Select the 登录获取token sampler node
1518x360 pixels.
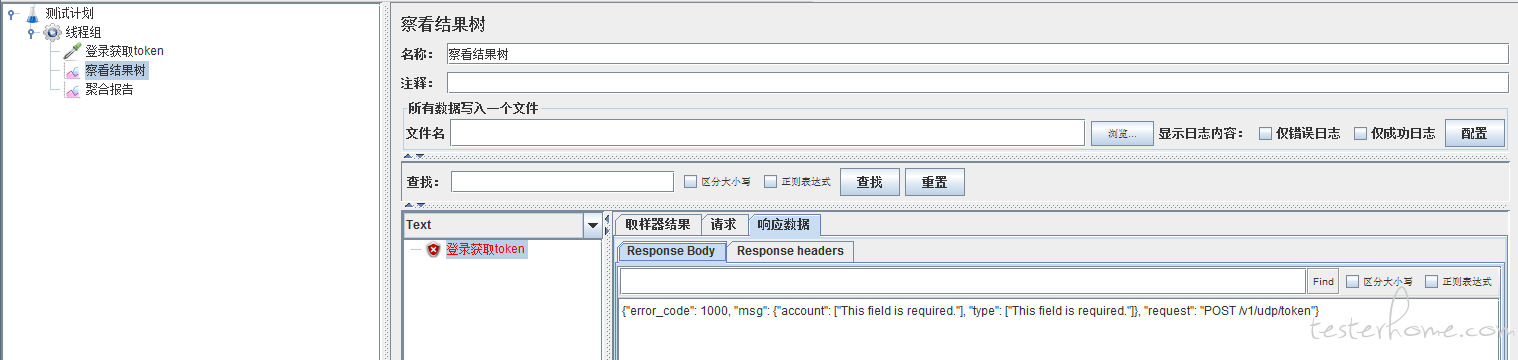click(124, 51)
